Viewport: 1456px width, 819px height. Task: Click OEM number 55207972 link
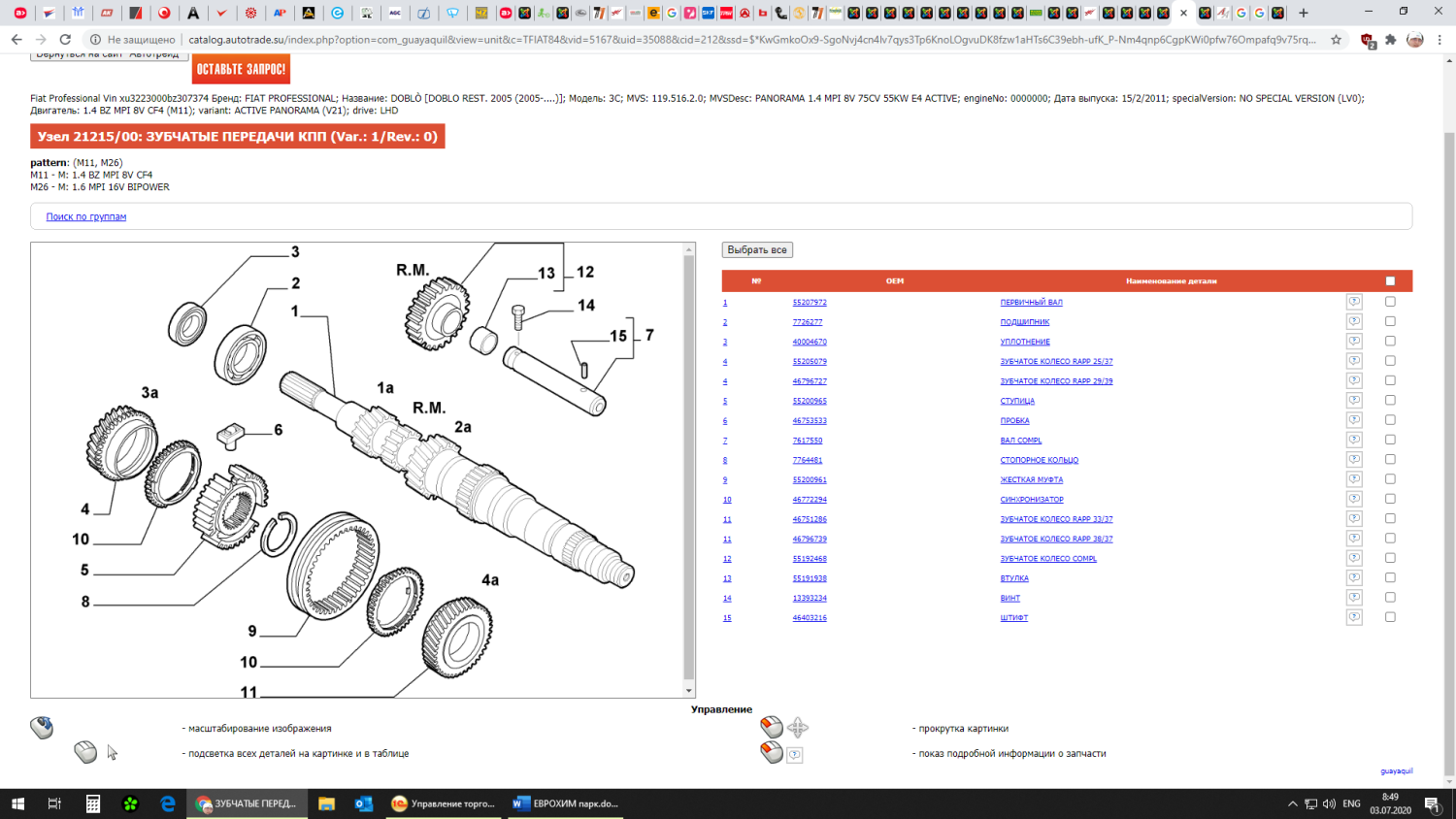point(810,303)
